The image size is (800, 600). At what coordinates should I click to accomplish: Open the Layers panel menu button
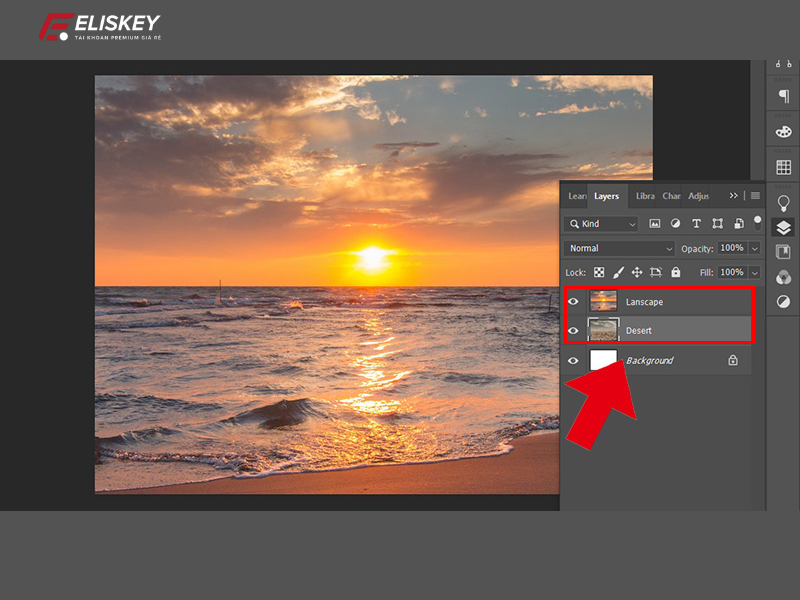point(753,196)
